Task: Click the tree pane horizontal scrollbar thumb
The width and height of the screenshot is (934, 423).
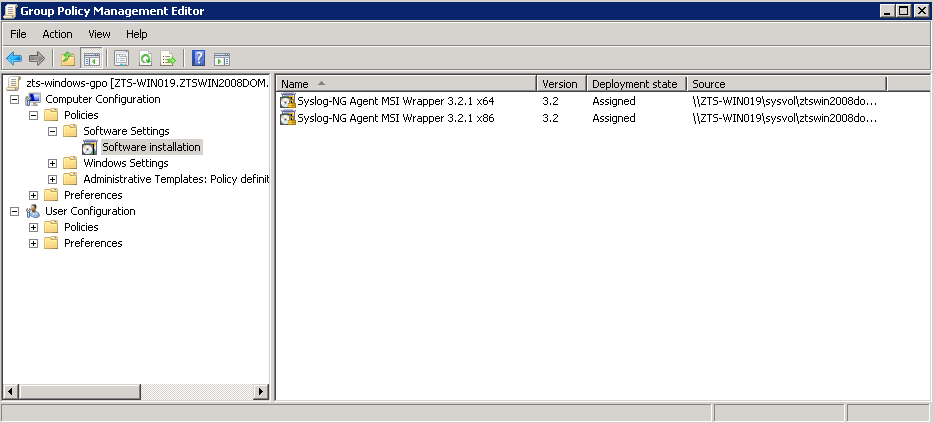Action: 80,392
